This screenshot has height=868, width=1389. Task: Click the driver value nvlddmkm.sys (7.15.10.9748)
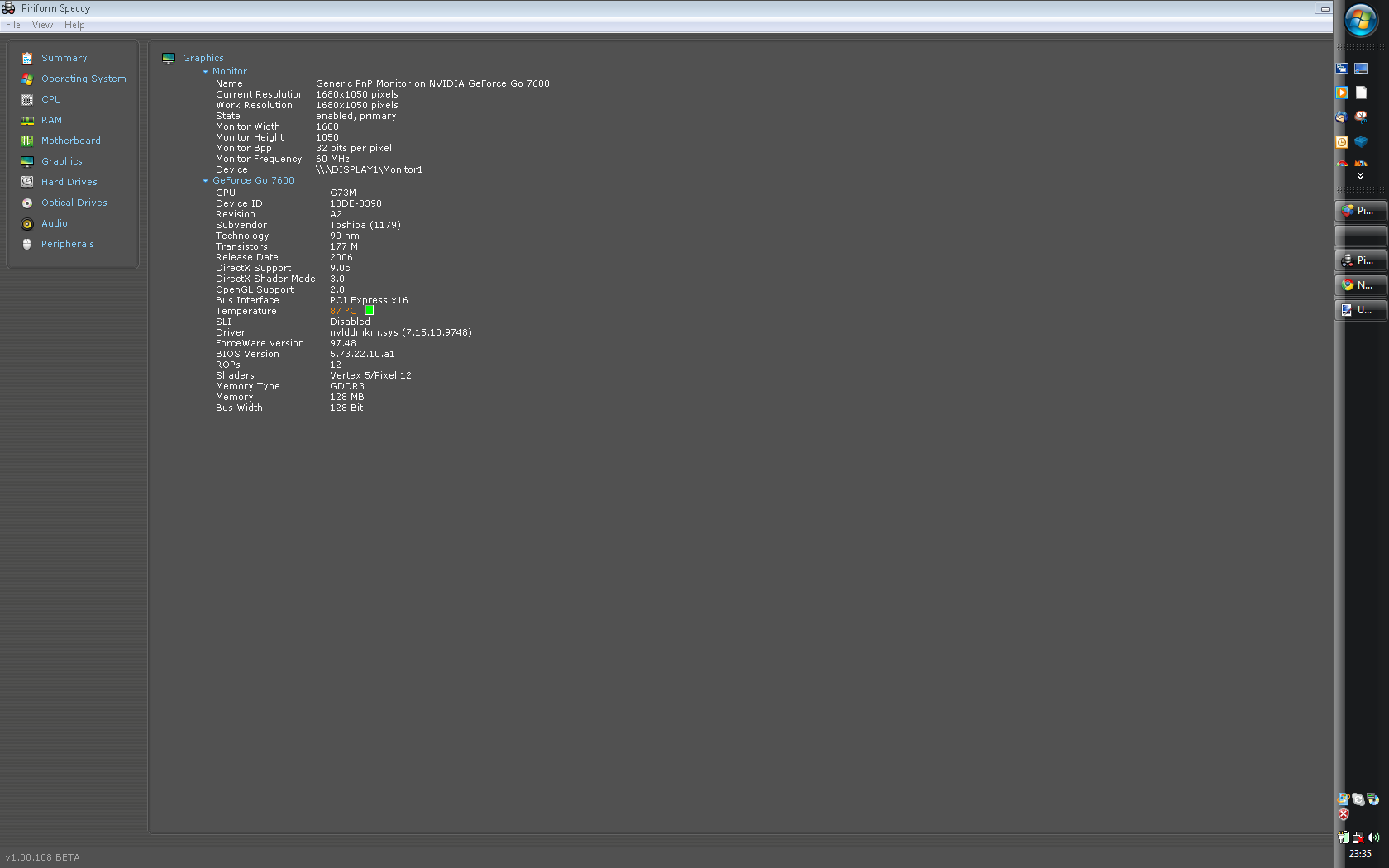401,333
